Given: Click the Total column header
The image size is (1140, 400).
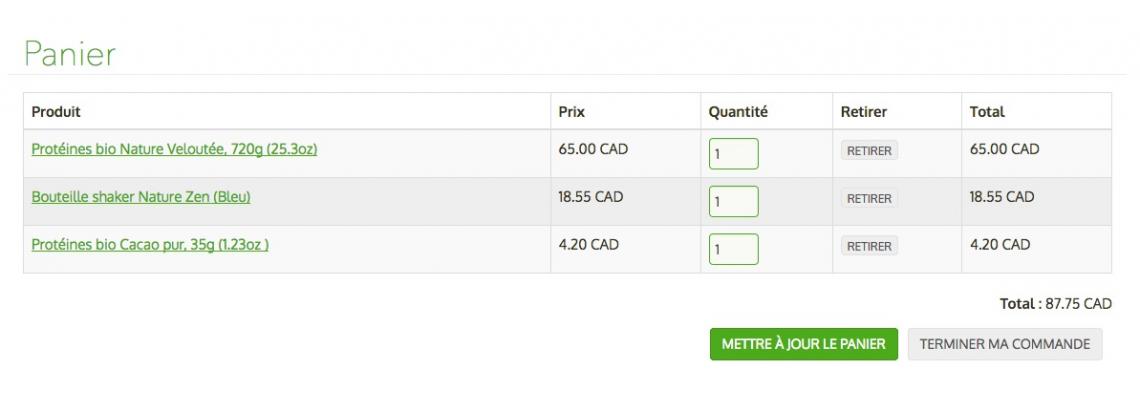Looking at the screenshot, I should (987, 112).
